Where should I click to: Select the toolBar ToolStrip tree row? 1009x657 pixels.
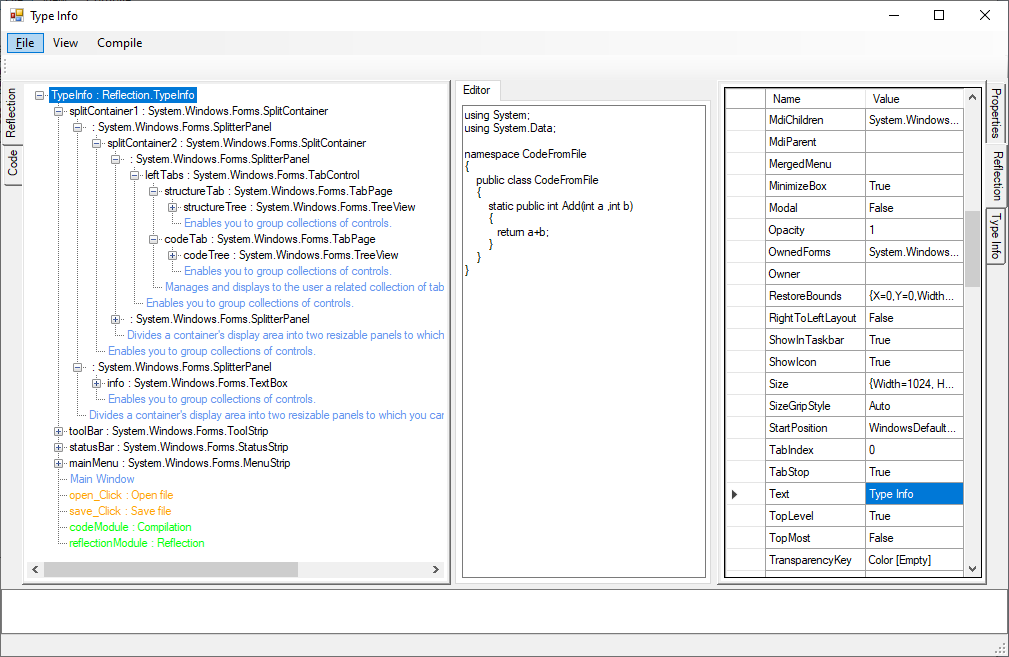click(169, 431)
